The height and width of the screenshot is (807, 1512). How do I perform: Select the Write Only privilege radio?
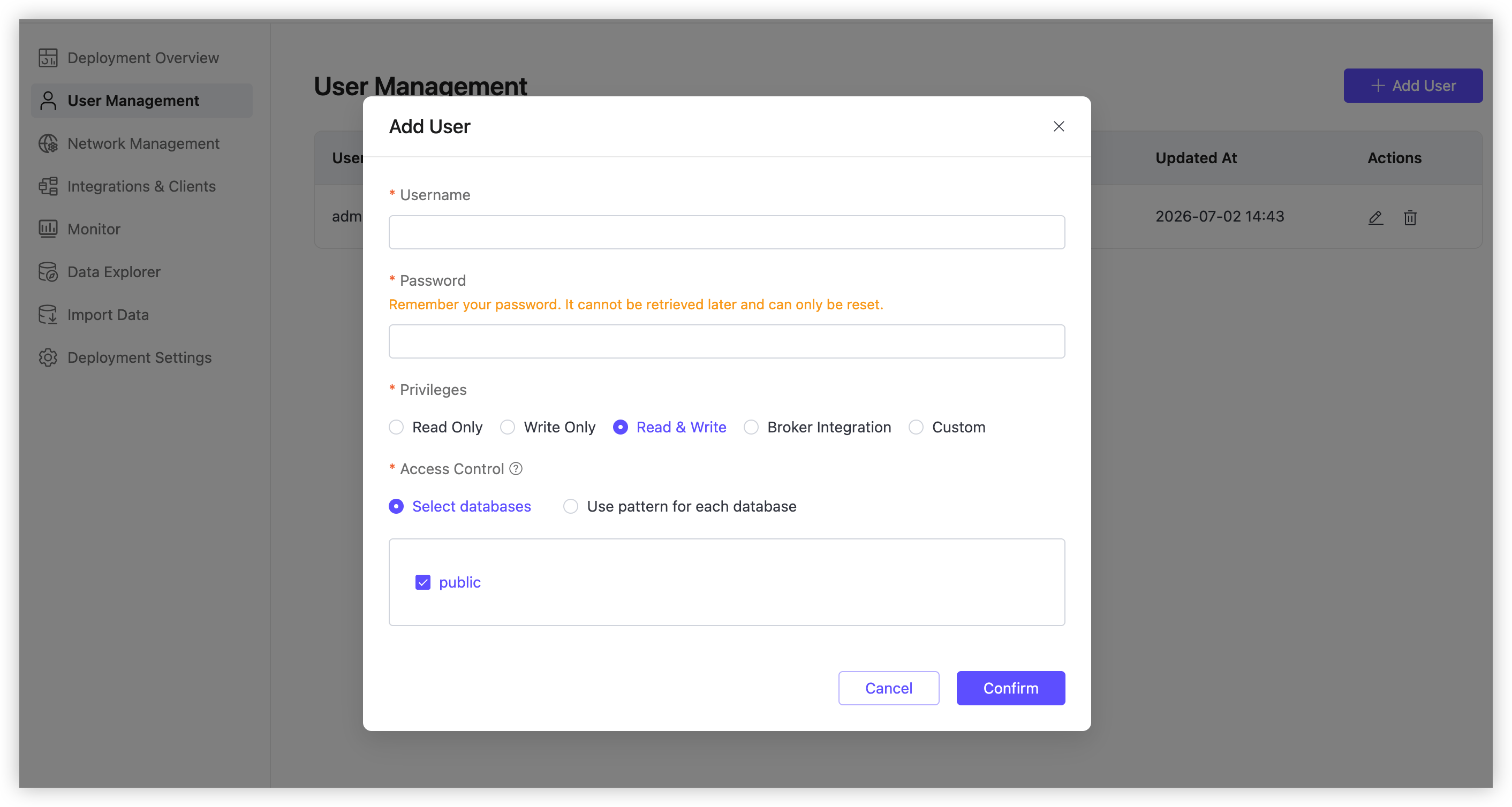pos(508,427)
